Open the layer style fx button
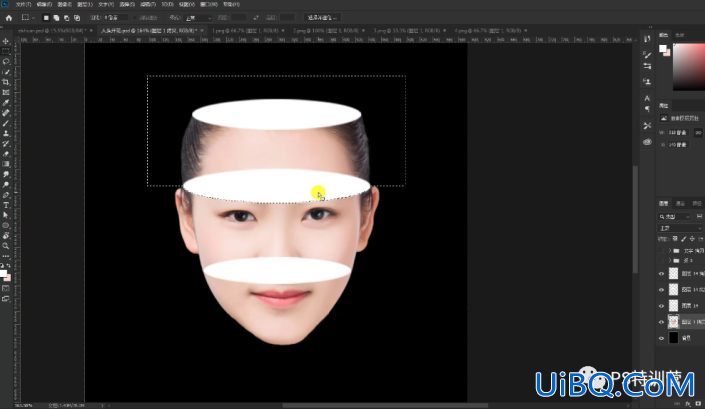This screenshot has height=409, width=705. tap(688, 404)
